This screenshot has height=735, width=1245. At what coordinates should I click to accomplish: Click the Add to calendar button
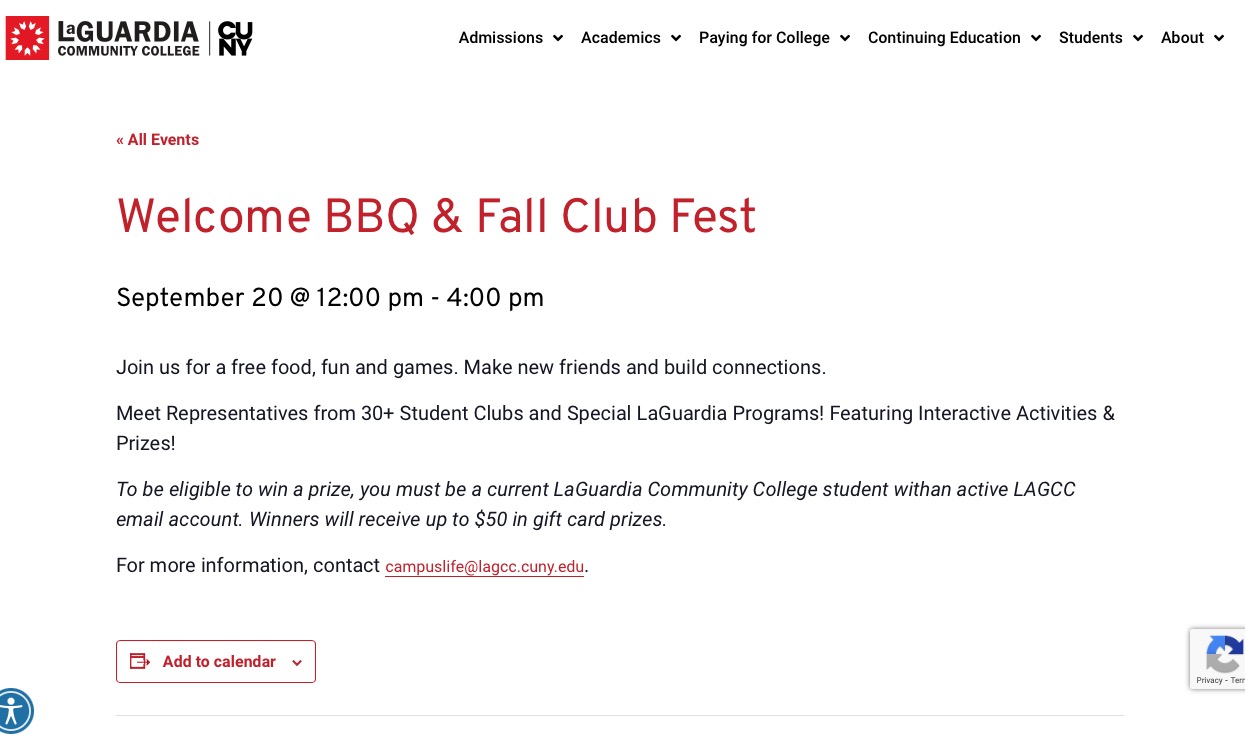coord(216,662)
